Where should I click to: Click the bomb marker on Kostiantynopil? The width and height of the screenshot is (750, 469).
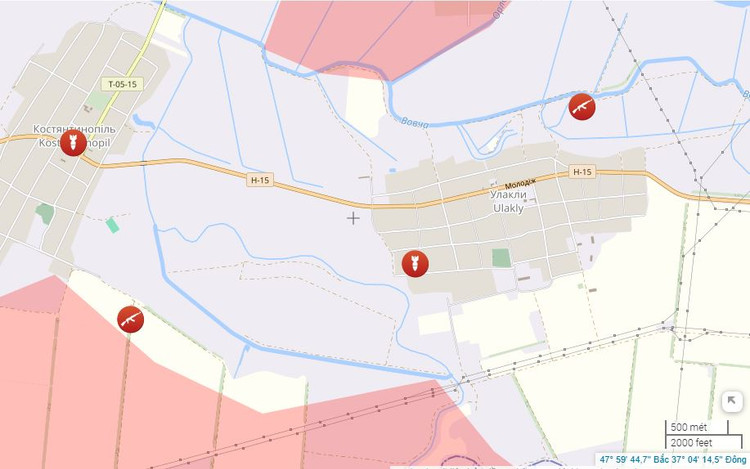click(73, 142)
